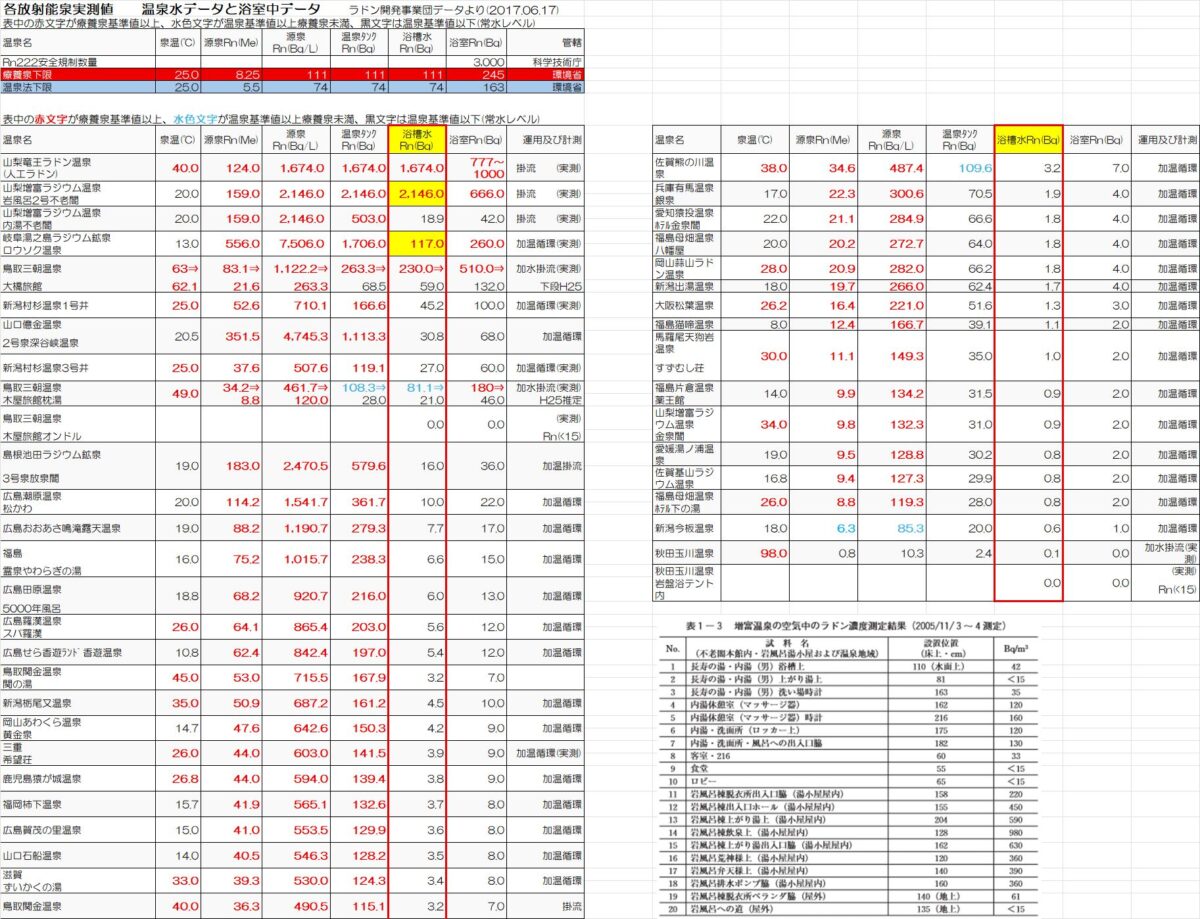1200x919 pixels.
Task: Click the 4,745.3 cell for 山口俵金温泉
Action: pos(299,338)
